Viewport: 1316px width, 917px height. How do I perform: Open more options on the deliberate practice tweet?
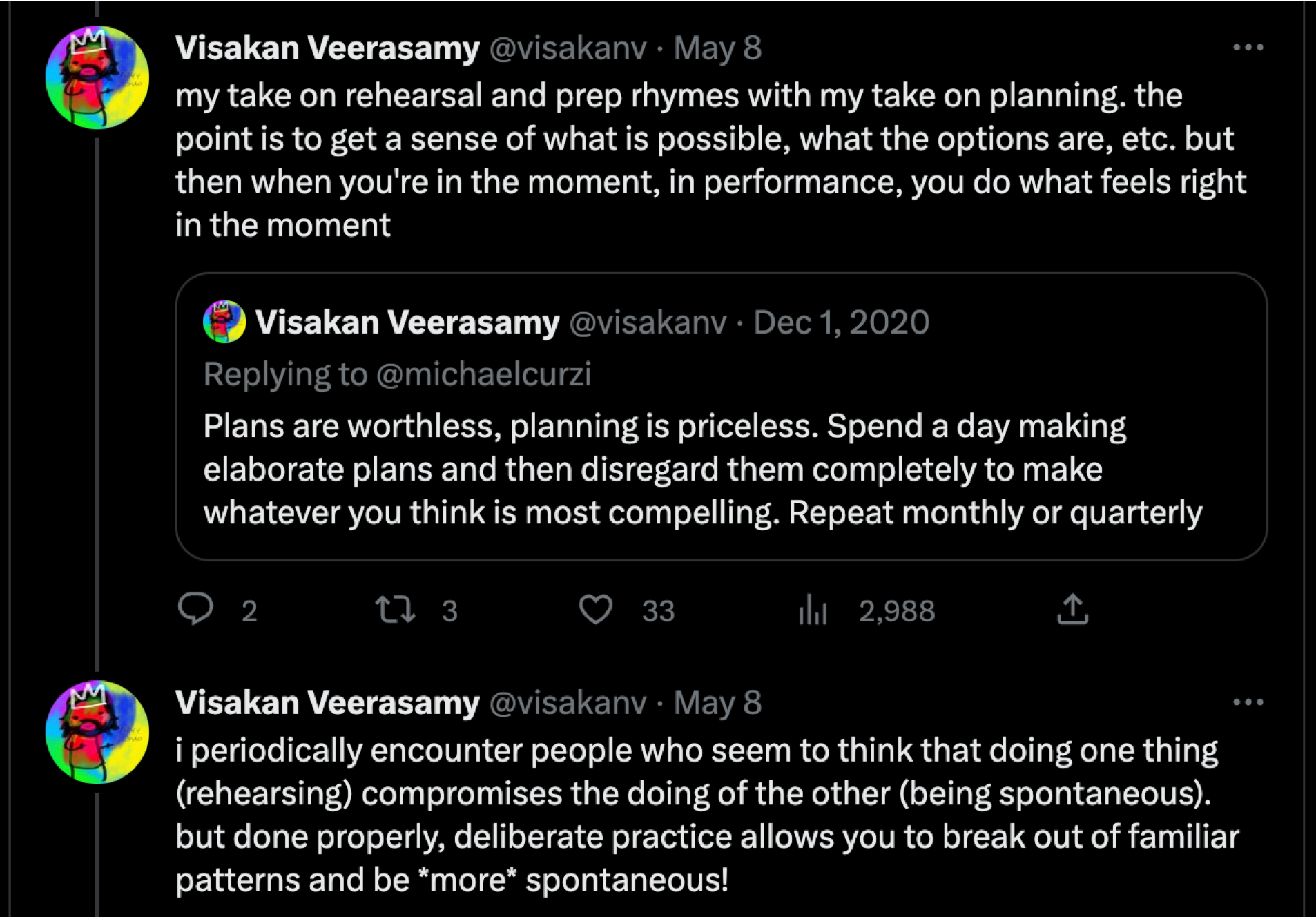pos(1248,702)
